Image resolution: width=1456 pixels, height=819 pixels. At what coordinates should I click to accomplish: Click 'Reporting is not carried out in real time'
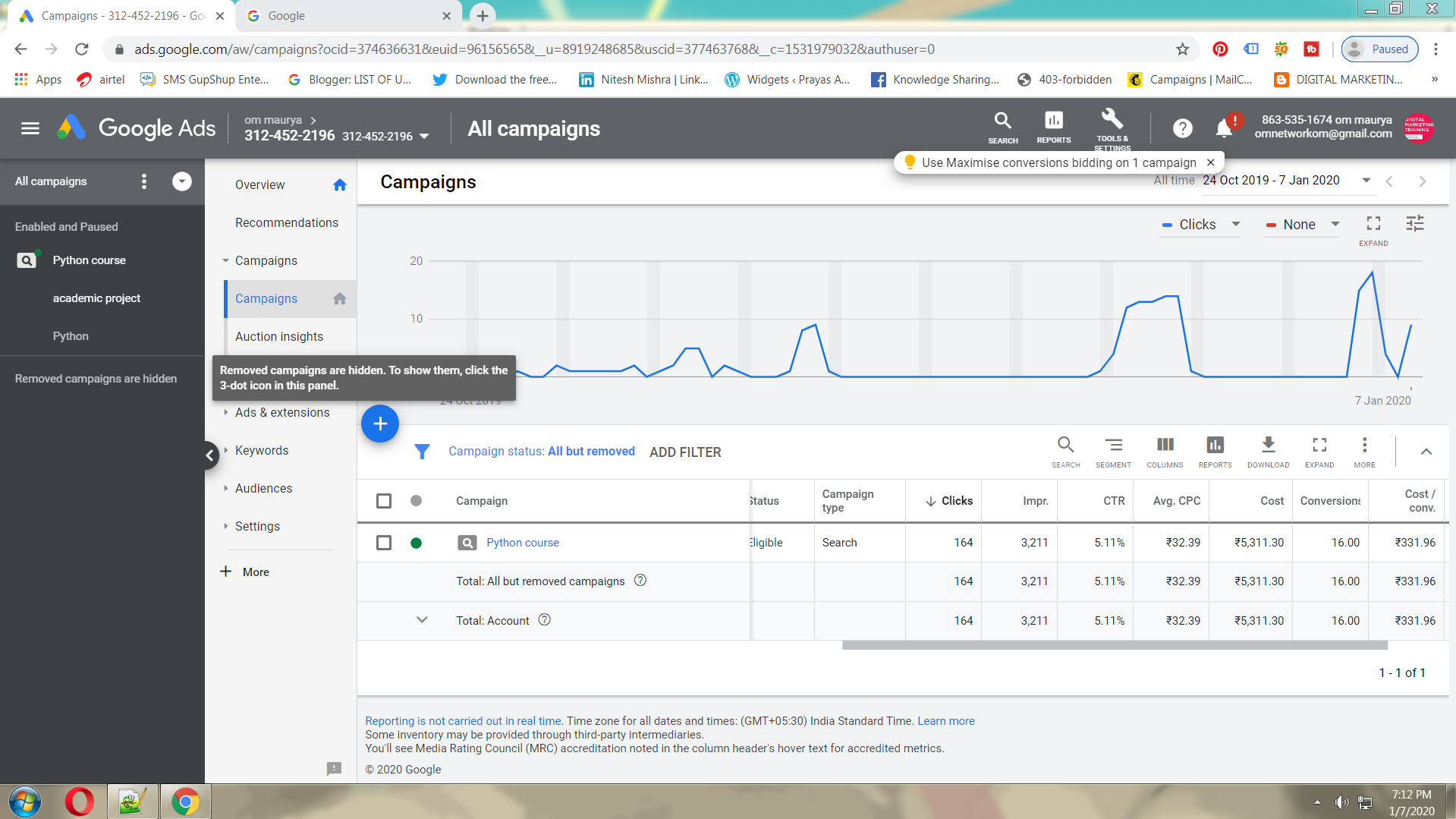464,721
